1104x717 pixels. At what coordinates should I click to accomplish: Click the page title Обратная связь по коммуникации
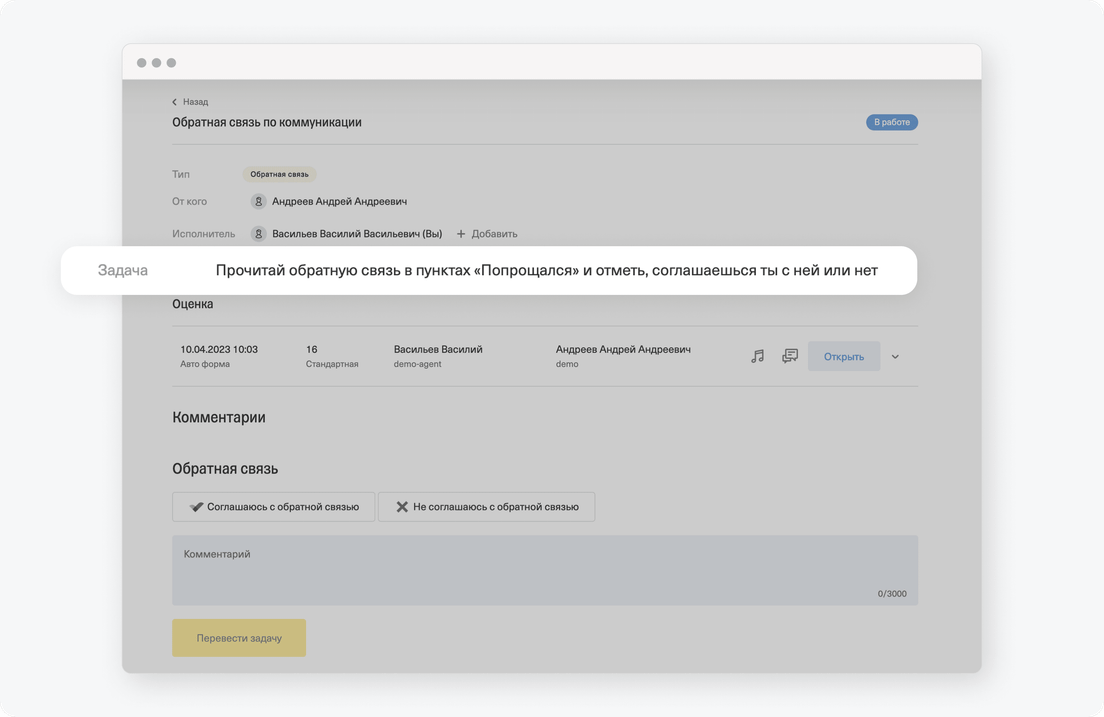click(267, 123)
